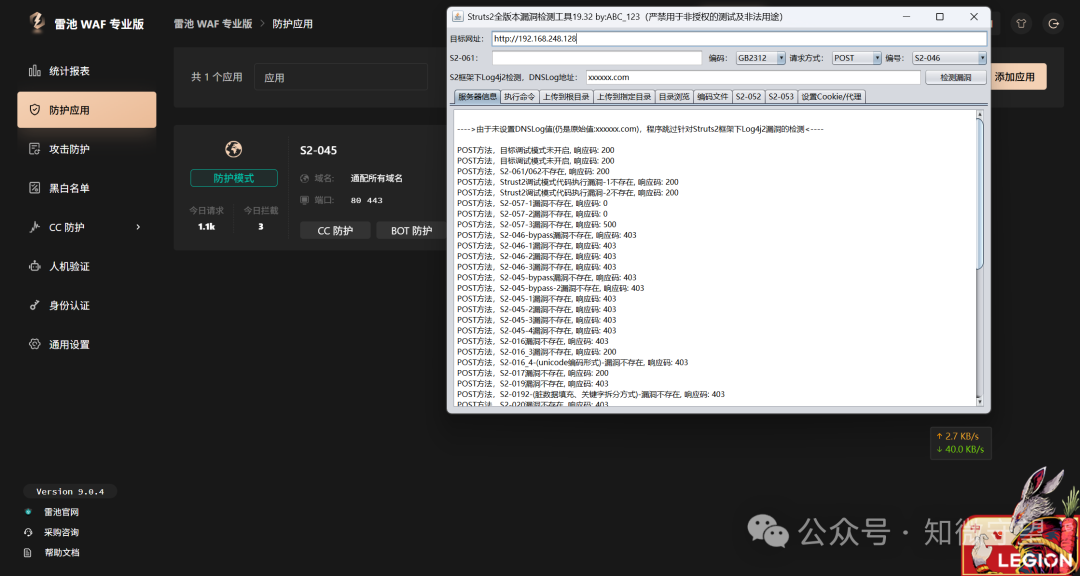Click the DNSLog地址 input field
Viewport: 1080px width, 576px height.
point(753,78)
